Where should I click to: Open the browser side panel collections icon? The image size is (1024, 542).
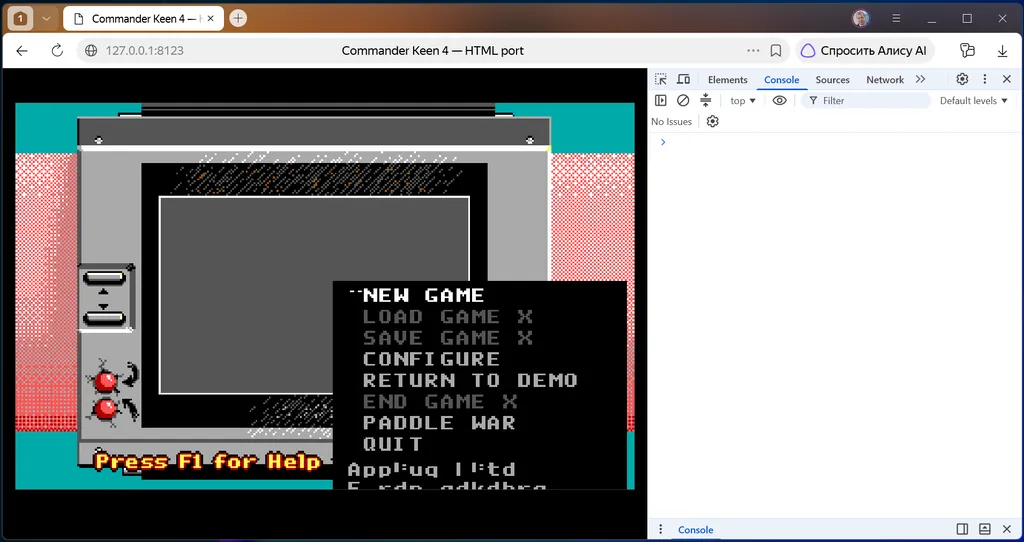967,50
